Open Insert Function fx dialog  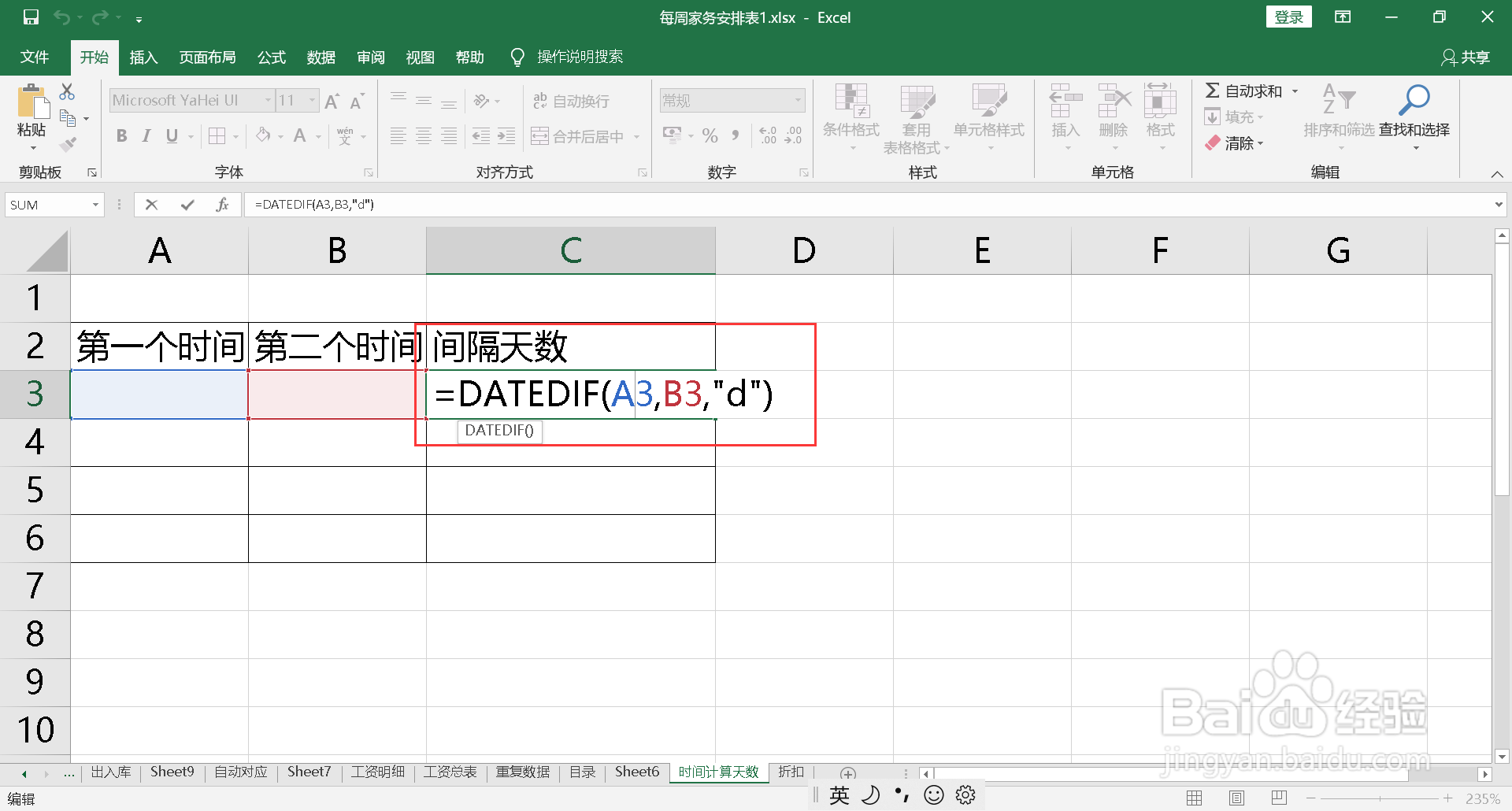point(222,205)
